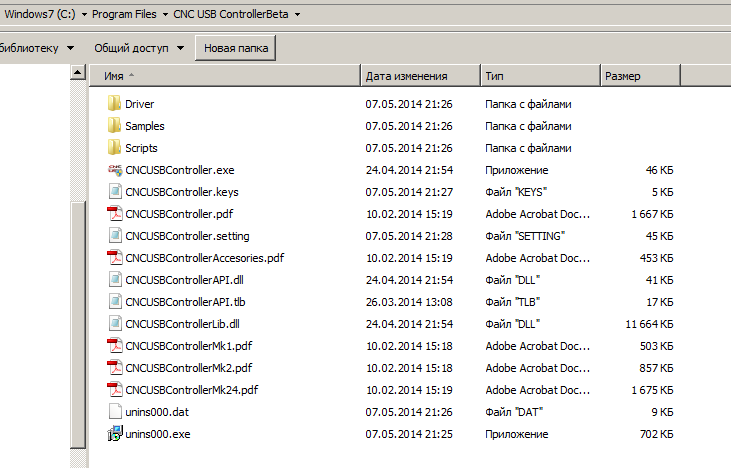The height and width of the screenshot is (468, 731).
Task: Click the navigation pane scroll-up arrow
Action: (77, 73)
